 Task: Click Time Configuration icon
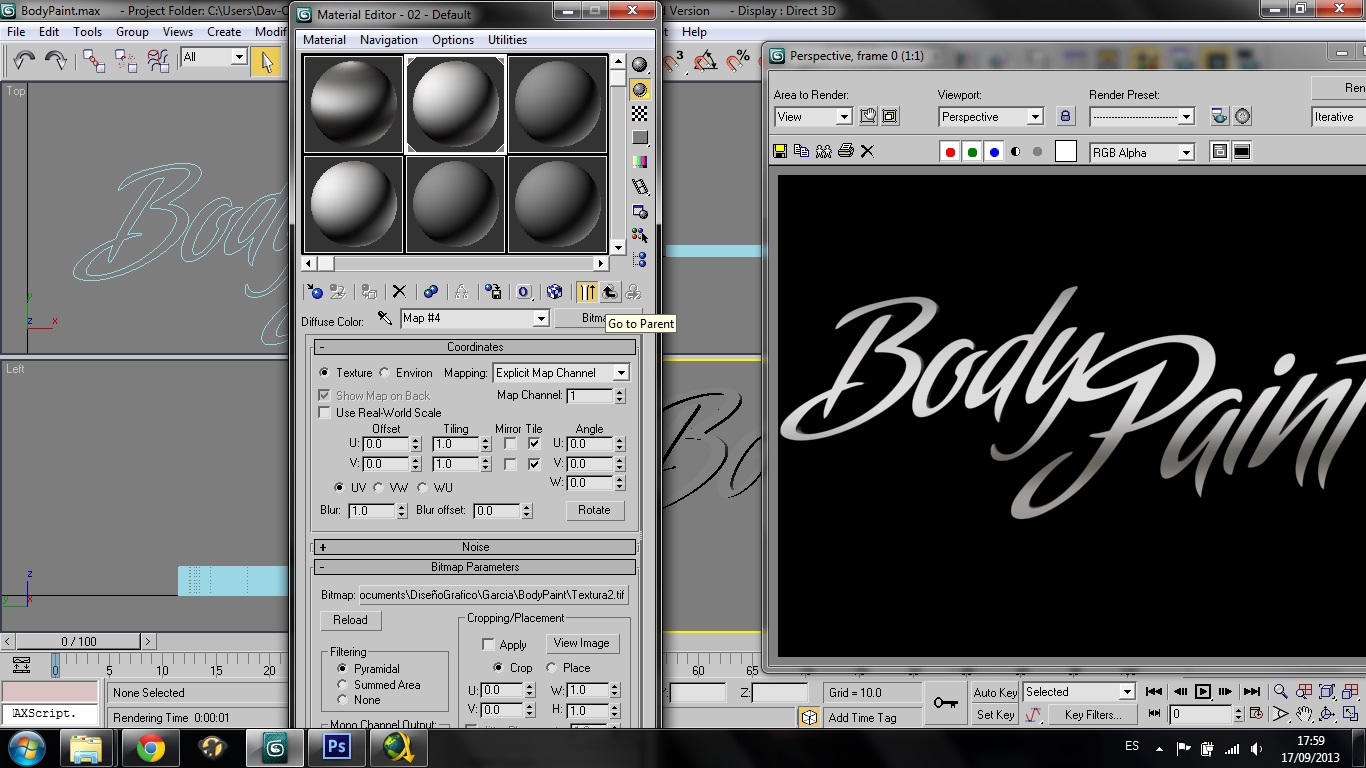click(1256, 714)
